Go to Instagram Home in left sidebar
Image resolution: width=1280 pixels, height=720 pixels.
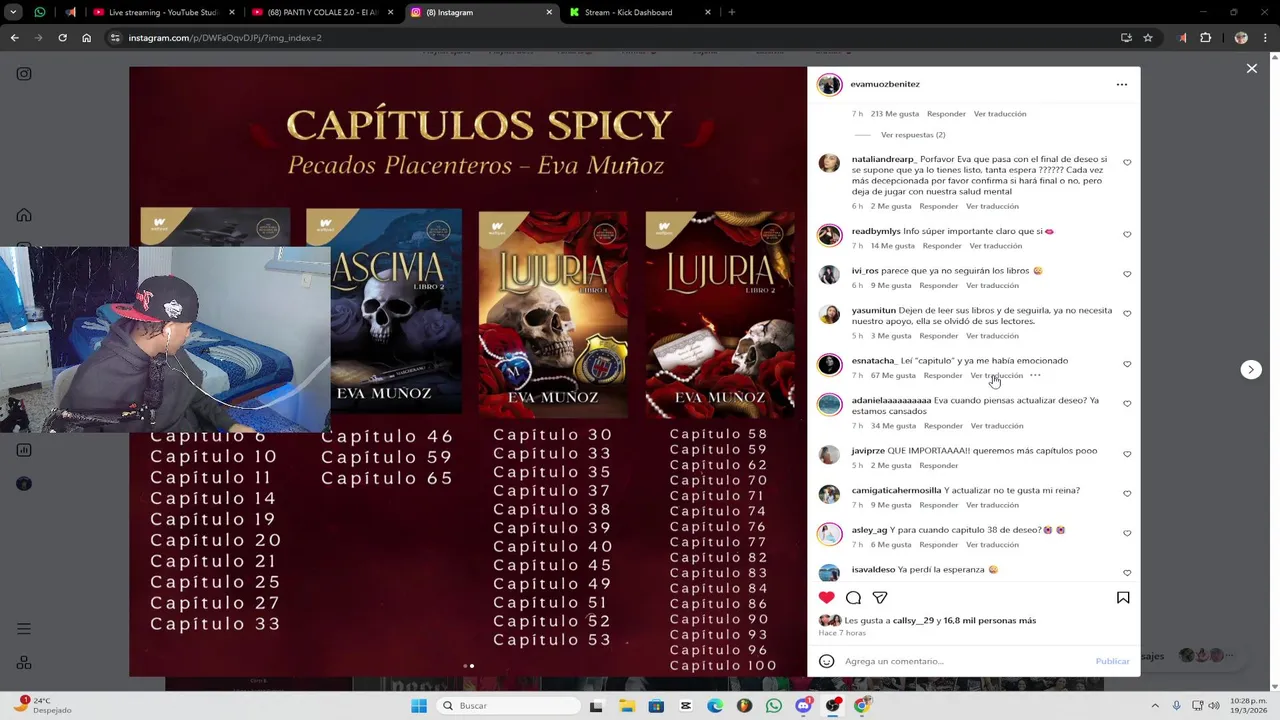coord(24,215)
